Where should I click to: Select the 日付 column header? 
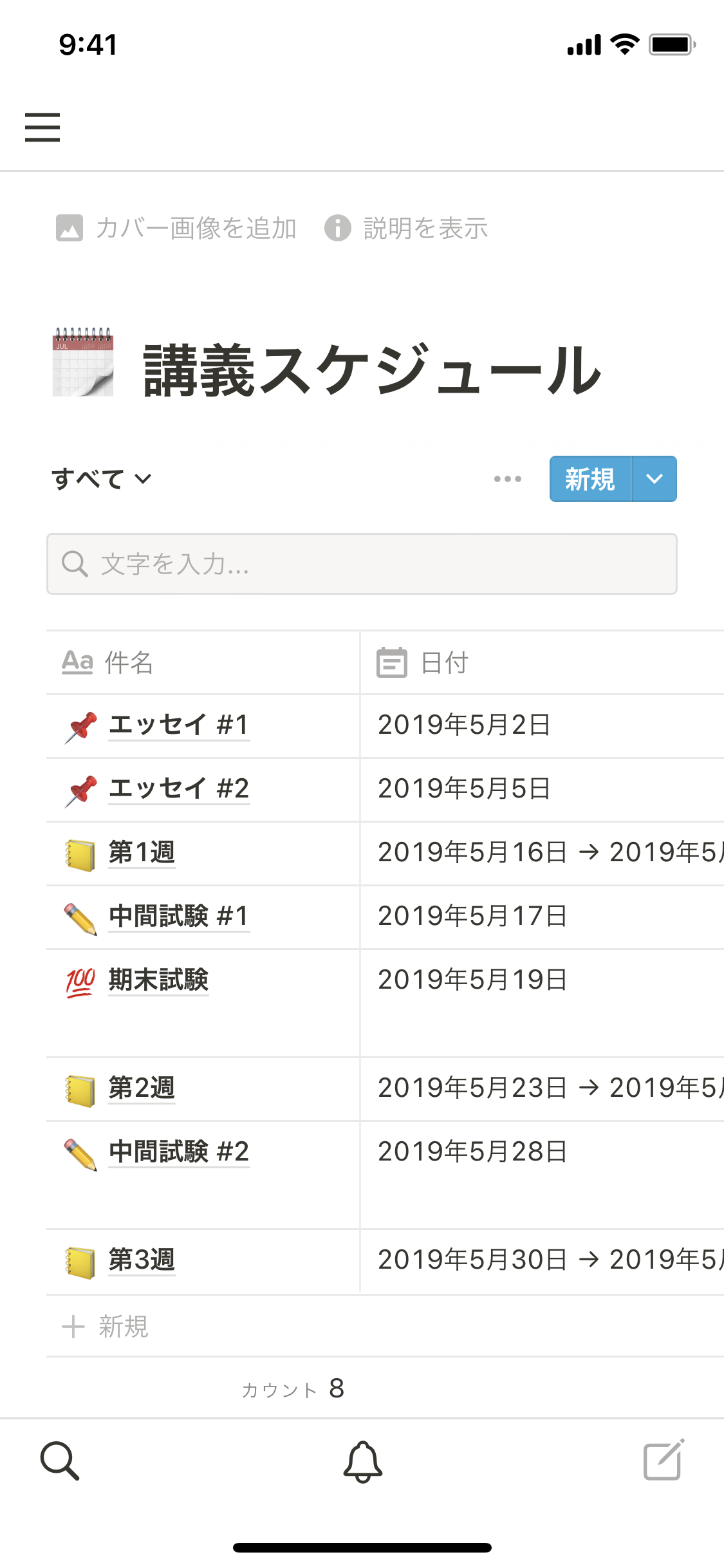click(444, 662)
